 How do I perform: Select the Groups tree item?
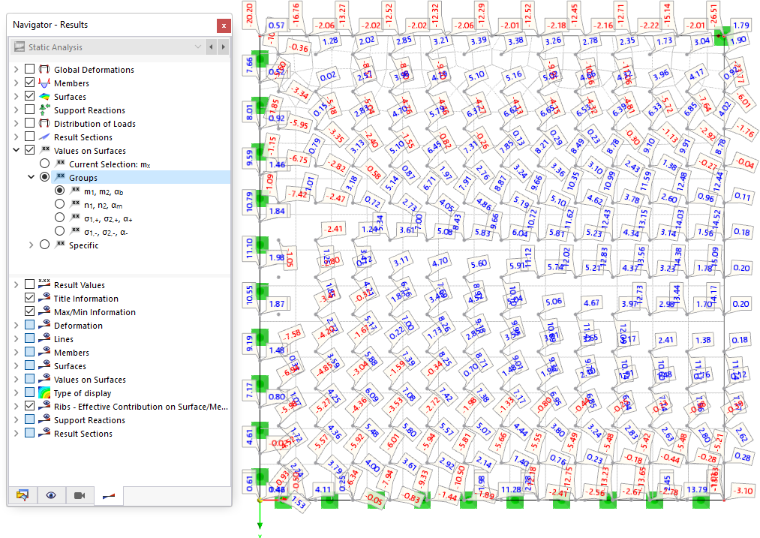click(83, 177)
